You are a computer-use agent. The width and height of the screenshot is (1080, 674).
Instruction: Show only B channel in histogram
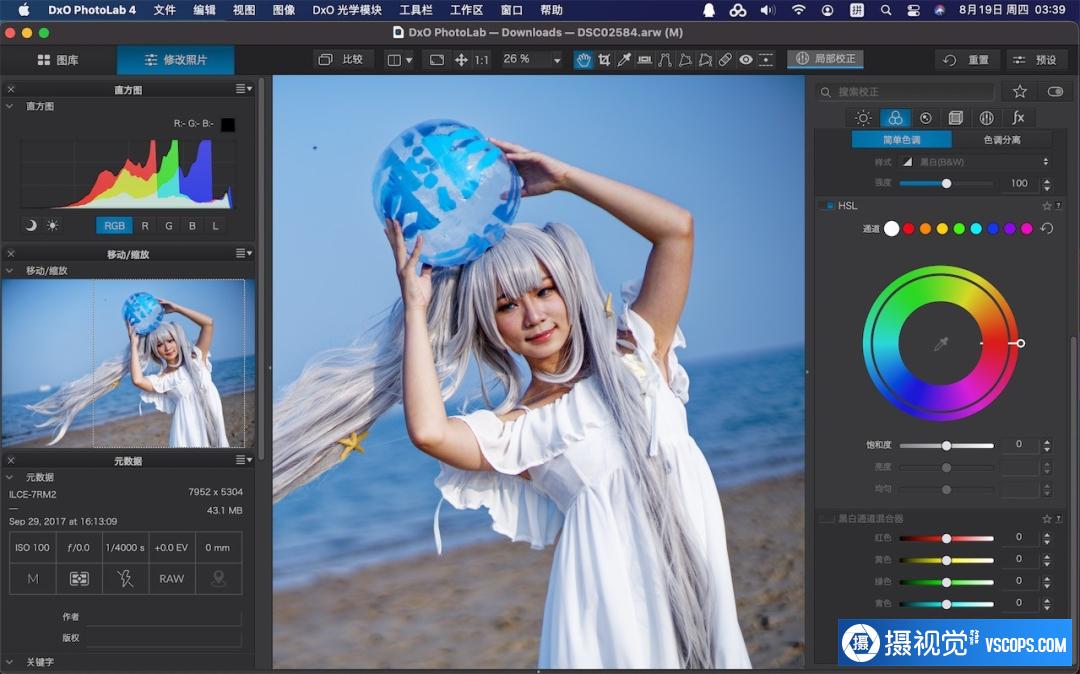point(192,225)
